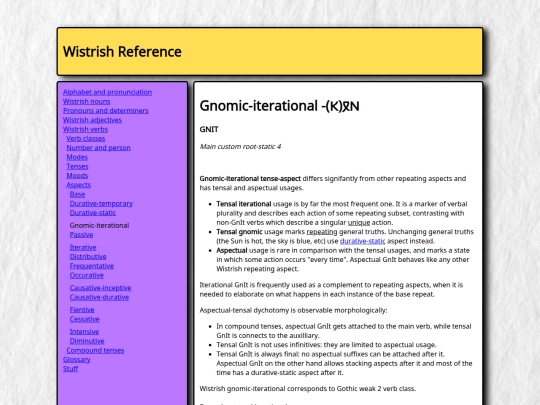Image resolution: width=540 pixels, height=405 pixels.
Task: Open Durative-temporary in sidebar
Action: click(x=101, y=204)
